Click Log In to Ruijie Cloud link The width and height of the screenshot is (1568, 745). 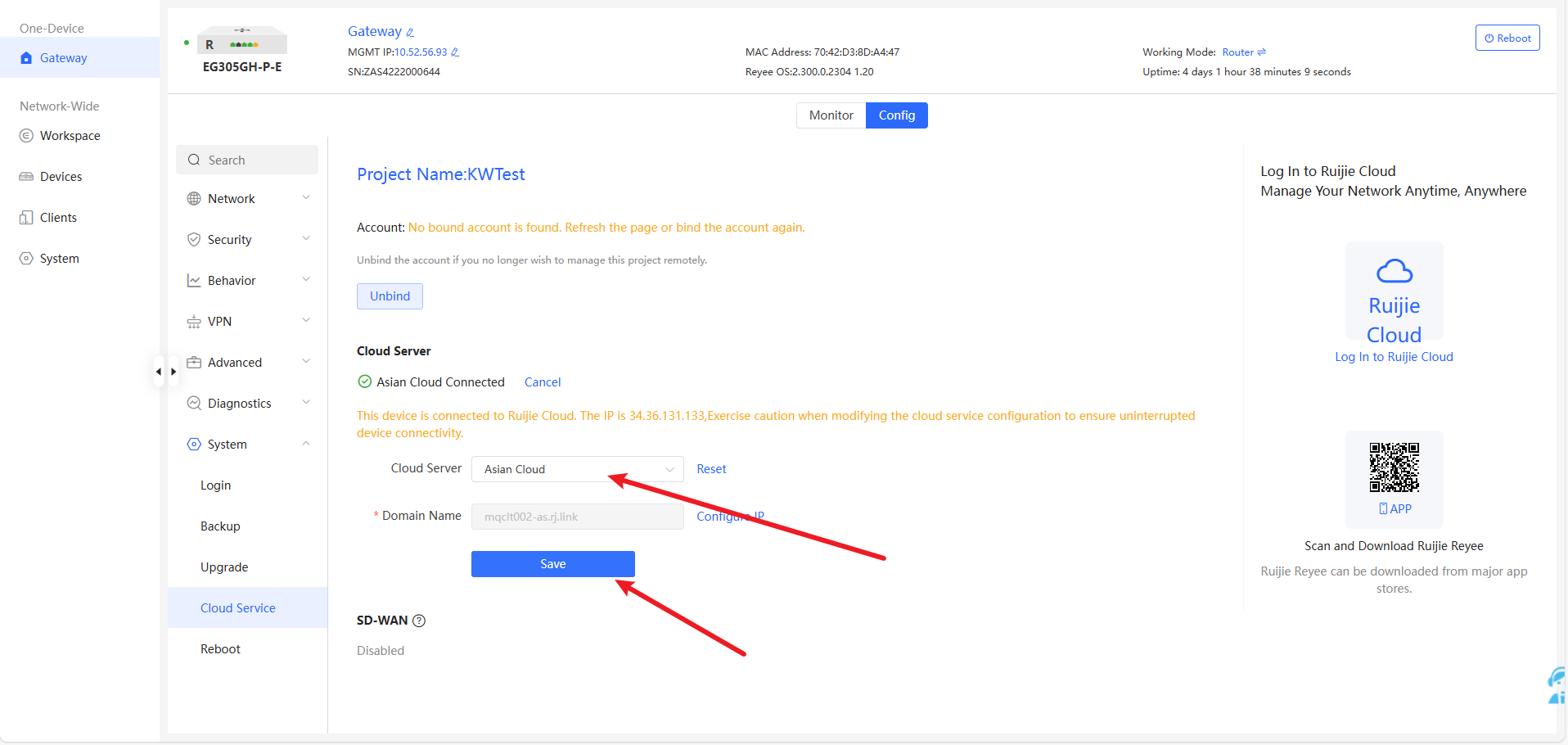1394,357
